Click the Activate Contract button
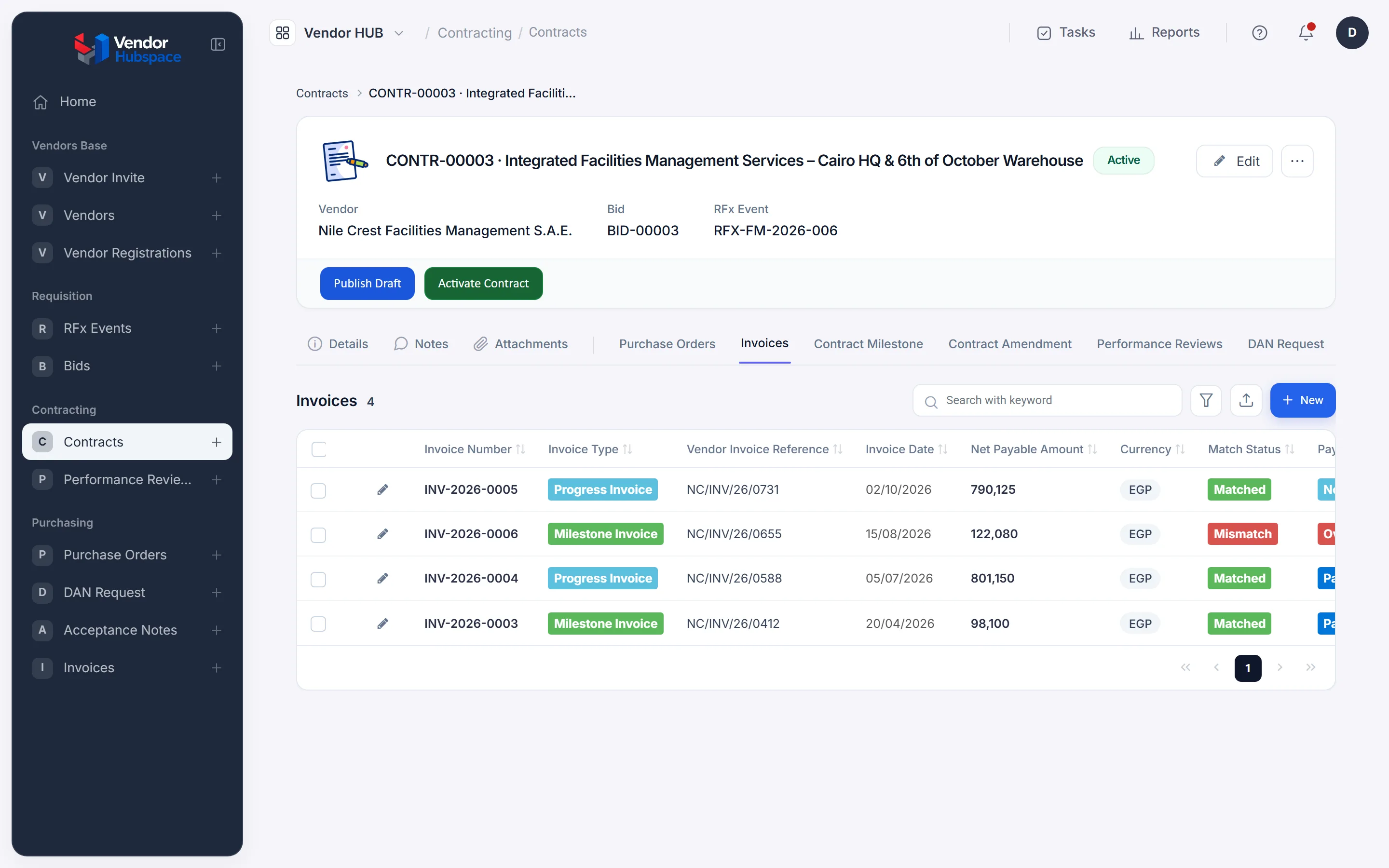 point(483,284)
